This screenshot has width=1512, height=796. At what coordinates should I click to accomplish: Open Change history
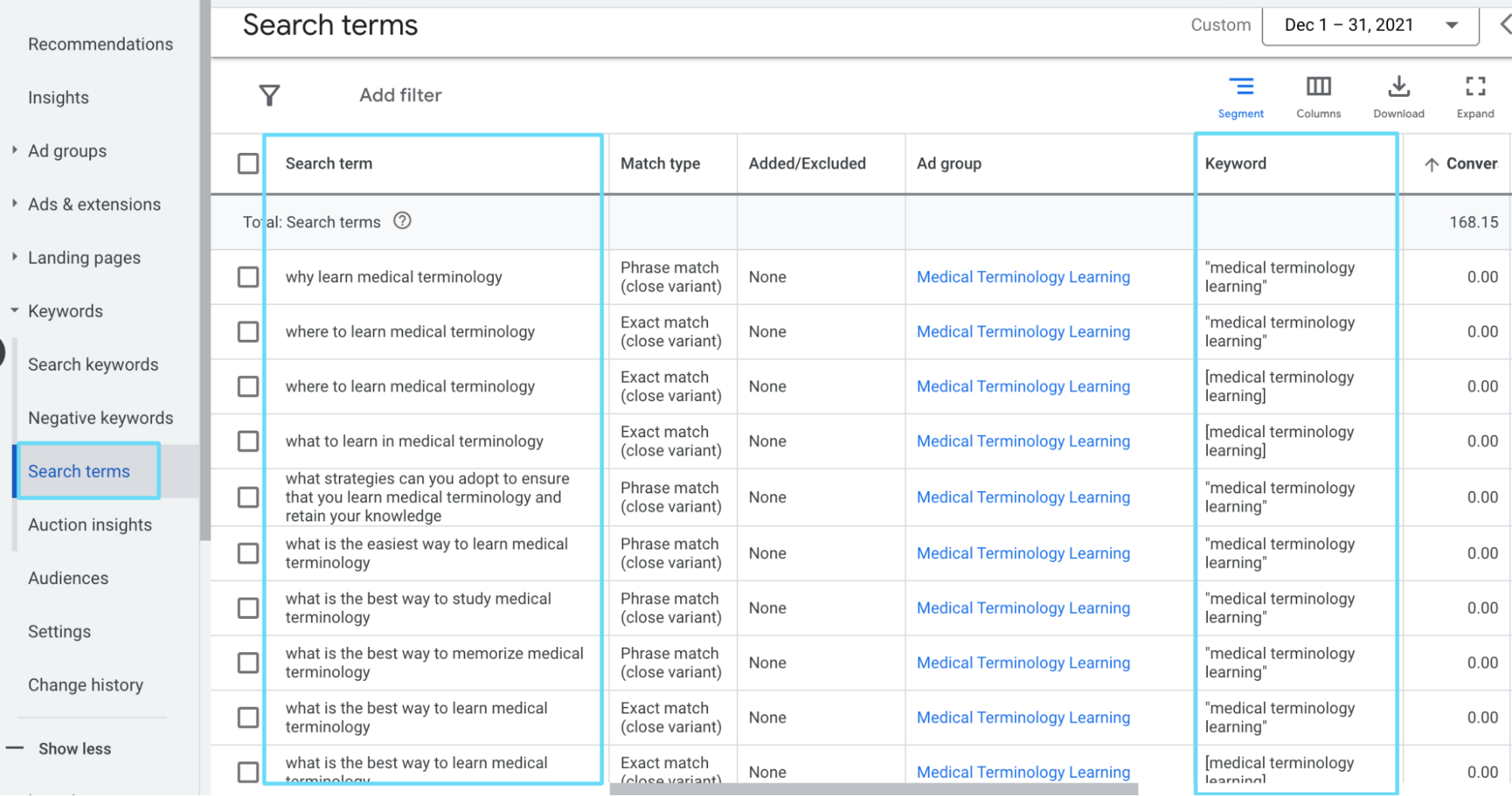(85, 686)
